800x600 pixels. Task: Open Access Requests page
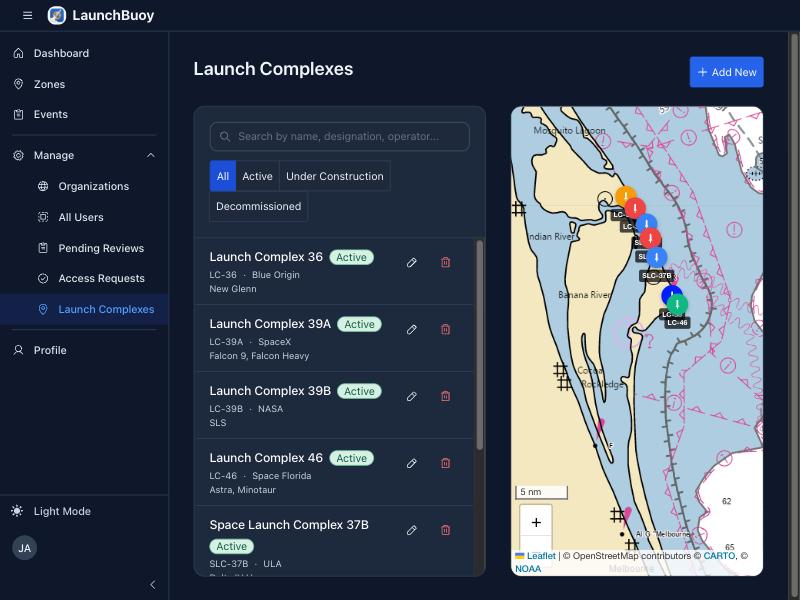(101, 279)
